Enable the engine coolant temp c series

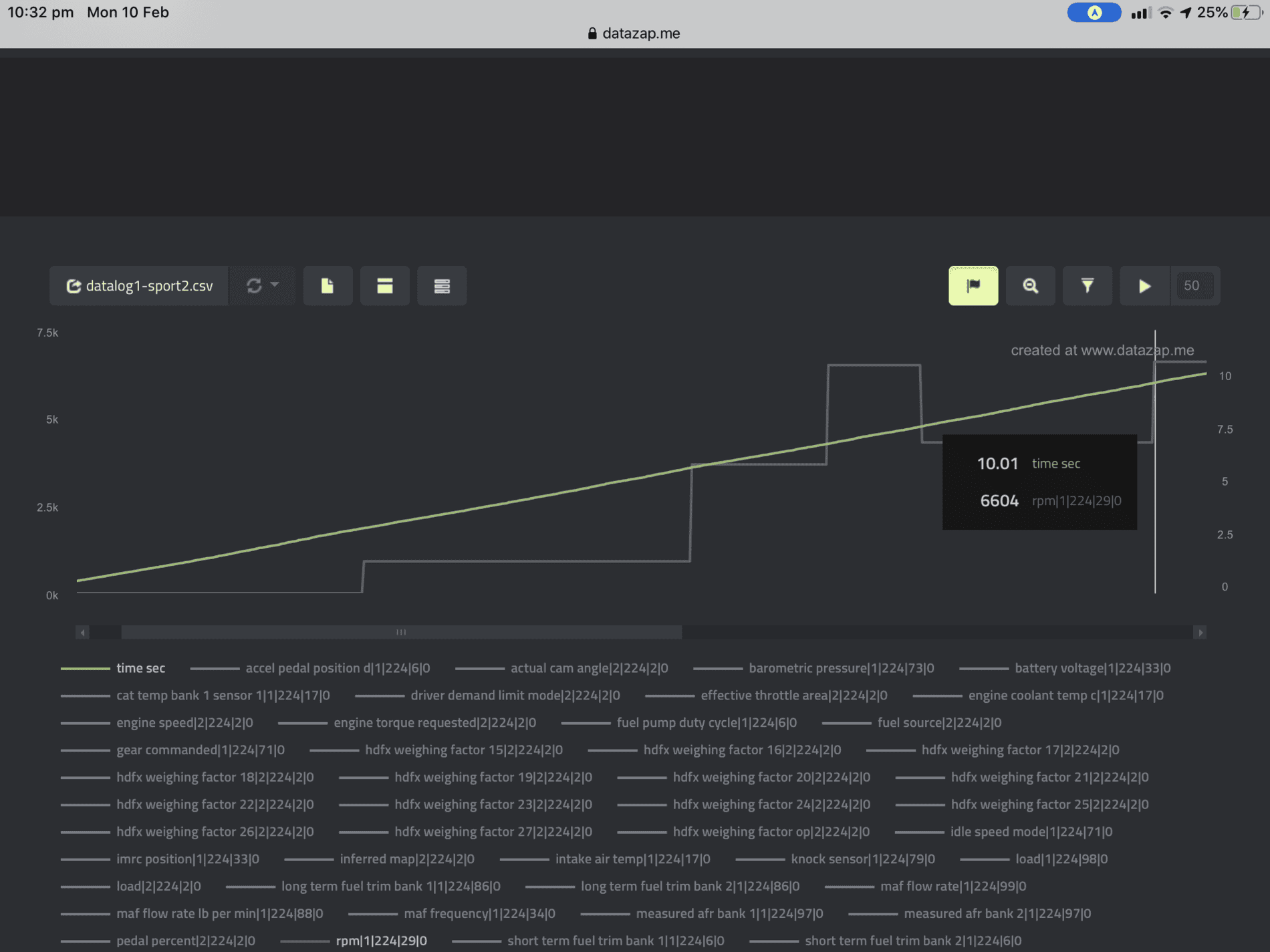[1038, 695]
